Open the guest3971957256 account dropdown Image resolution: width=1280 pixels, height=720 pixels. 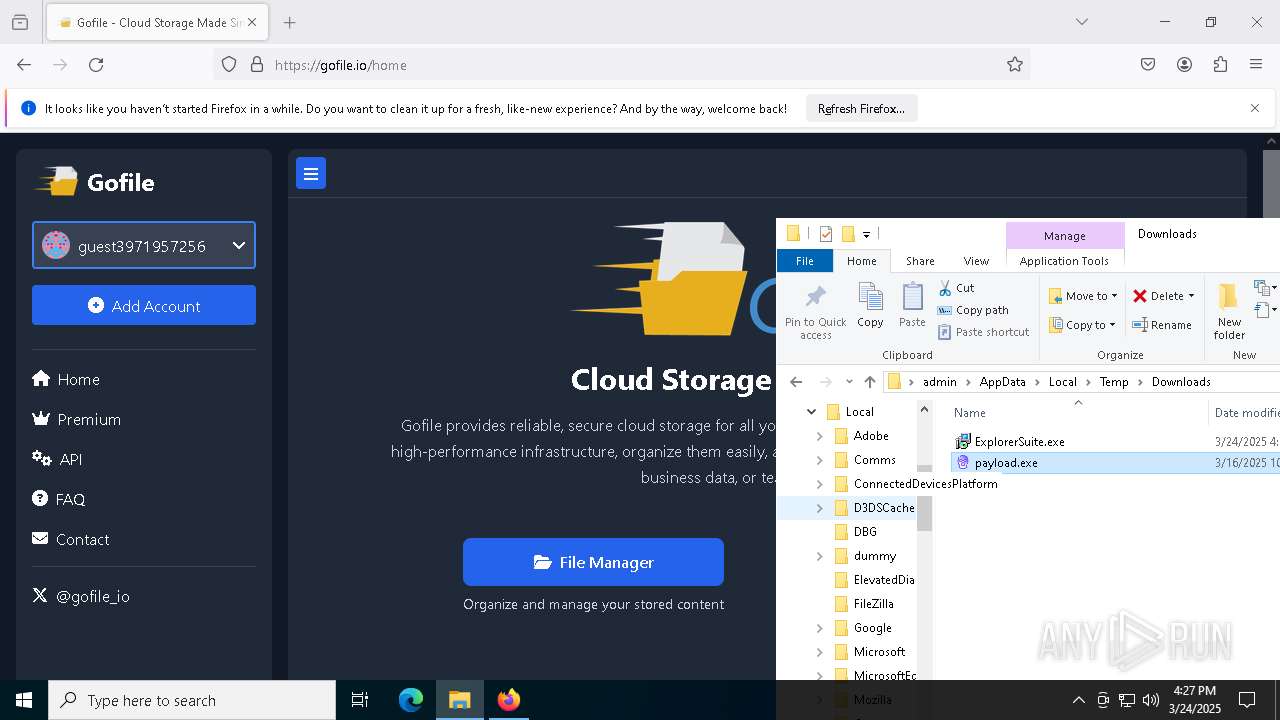pyautogui.click(x=144, y=245)
